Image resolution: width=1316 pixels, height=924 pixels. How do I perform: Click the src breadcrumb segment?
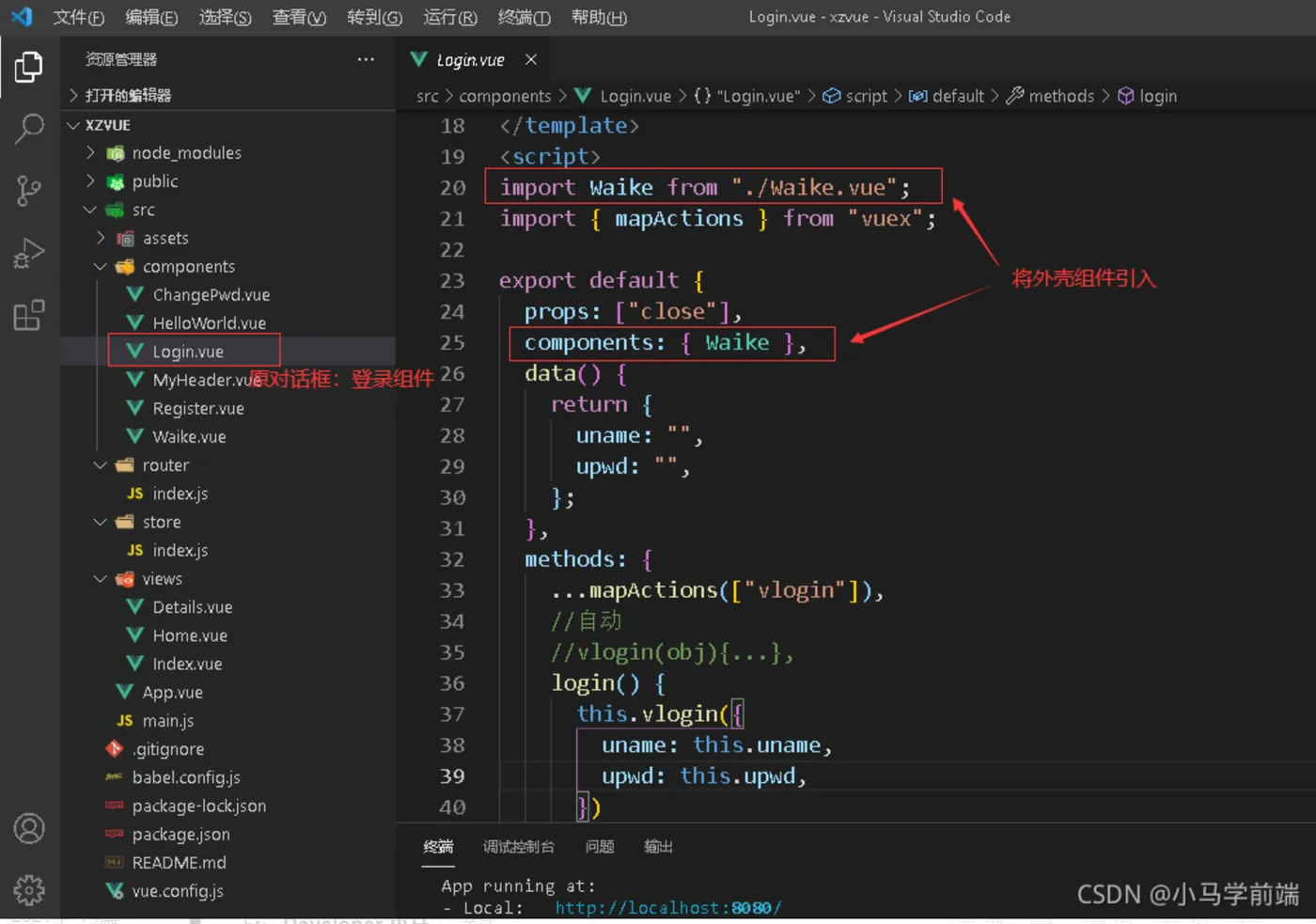click(x=428, y=96)
